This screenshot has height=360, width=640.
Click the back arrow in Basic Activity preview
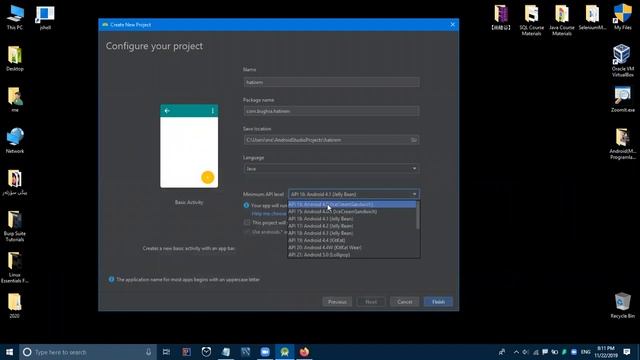tap(167, 111)
